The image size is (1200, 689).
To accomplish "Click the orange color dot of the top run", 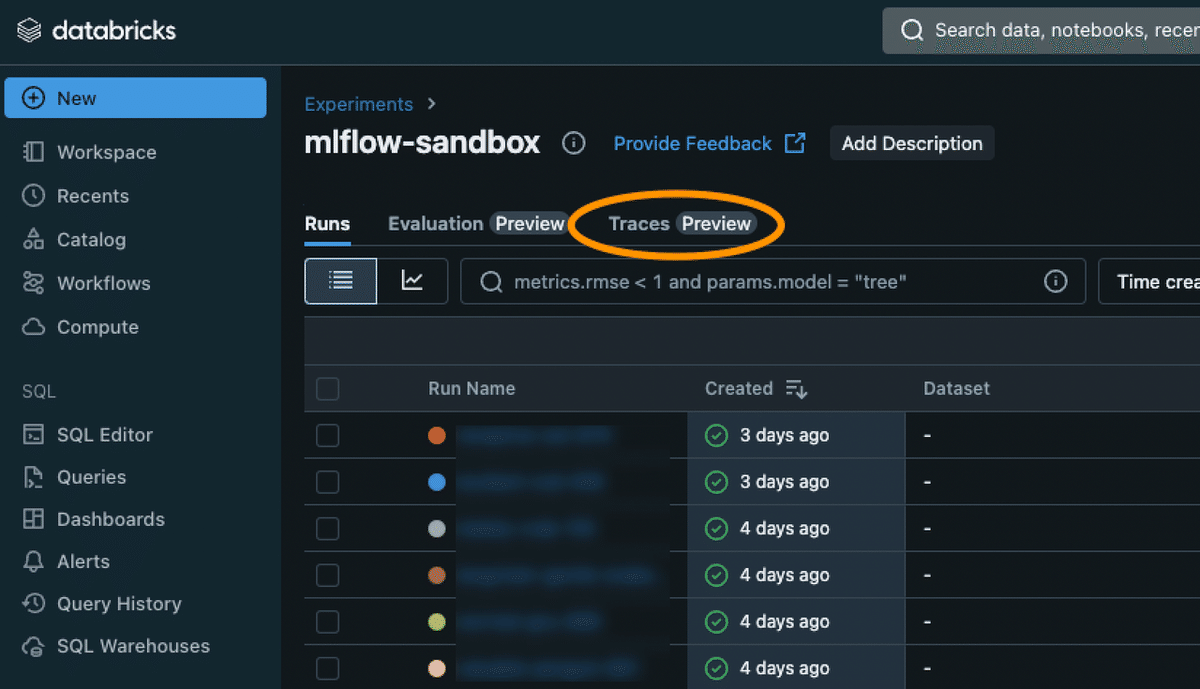I will coord(437,435).
